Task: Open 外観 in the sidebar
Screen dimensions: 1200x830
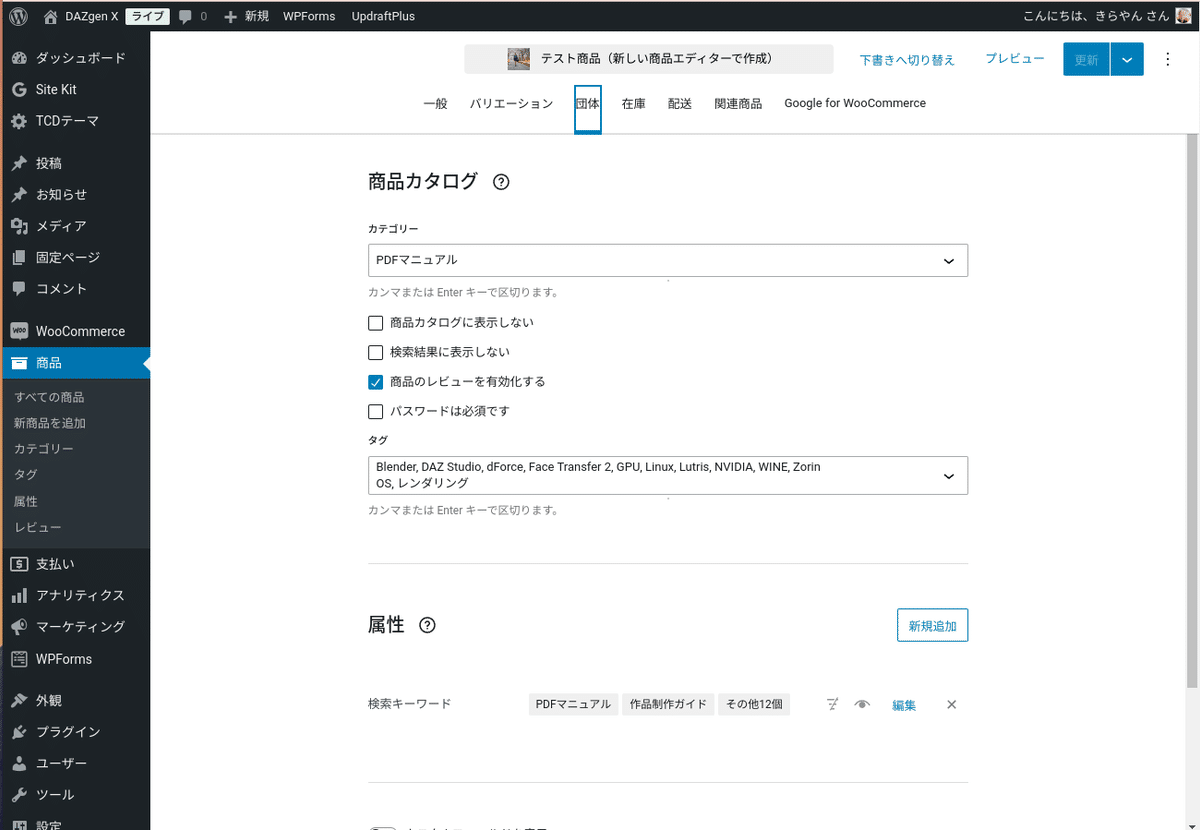Action: [75, 701]
